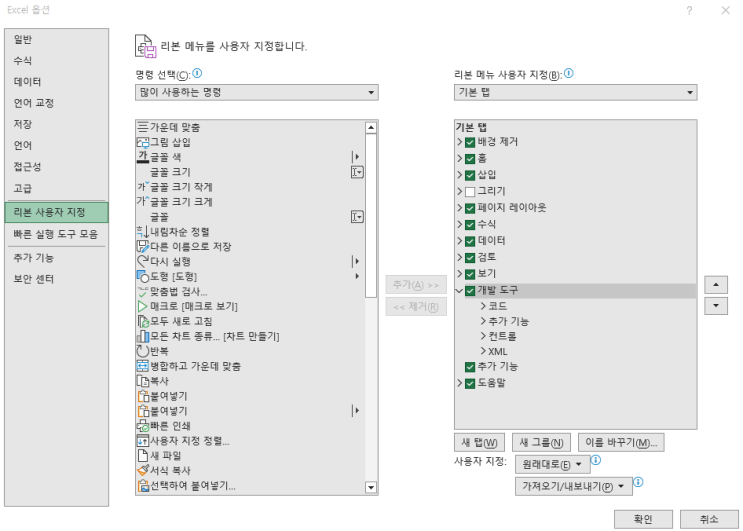Collapse the 개발 도구 tree node
Viewport: 743px width, 531px height.
pyautogui.click(x=459, y=290)
